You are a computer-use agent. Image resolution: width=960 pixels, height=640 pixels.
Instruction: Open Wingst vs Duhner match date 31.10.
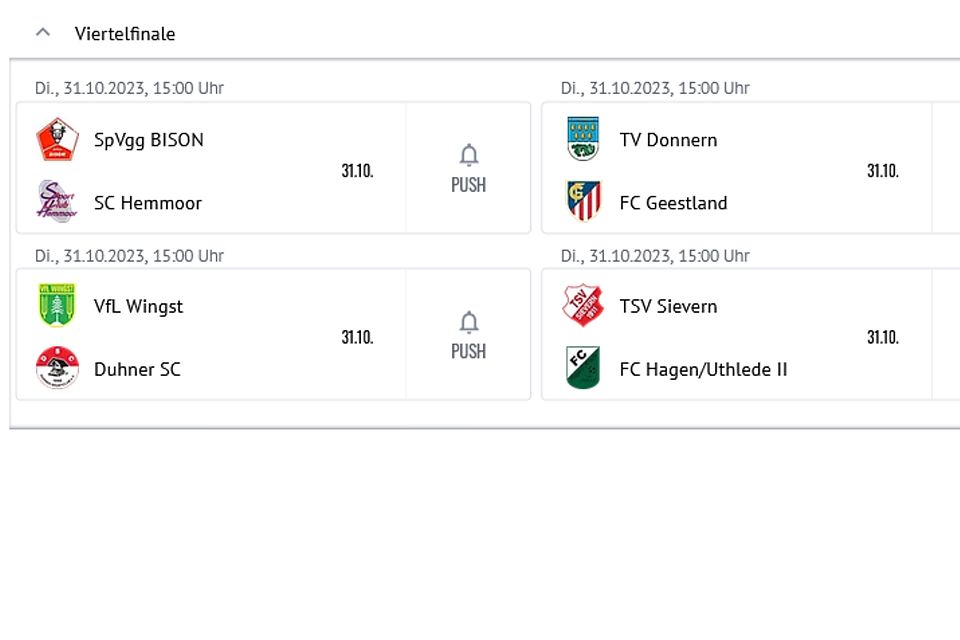pyautogui.click(x=358, y=337)
